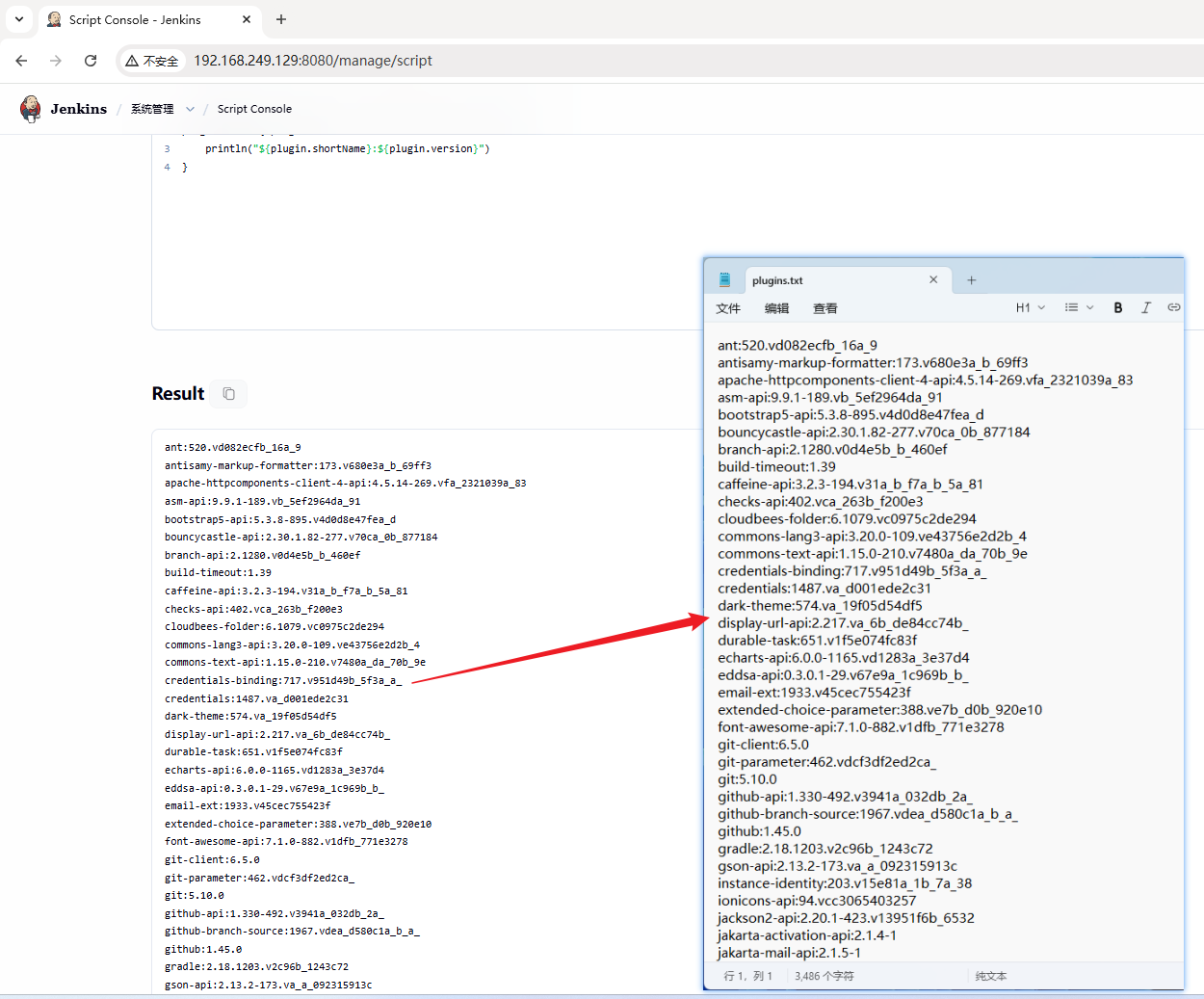Click ionicons-api line in Notepad

[x=817, y=900]
